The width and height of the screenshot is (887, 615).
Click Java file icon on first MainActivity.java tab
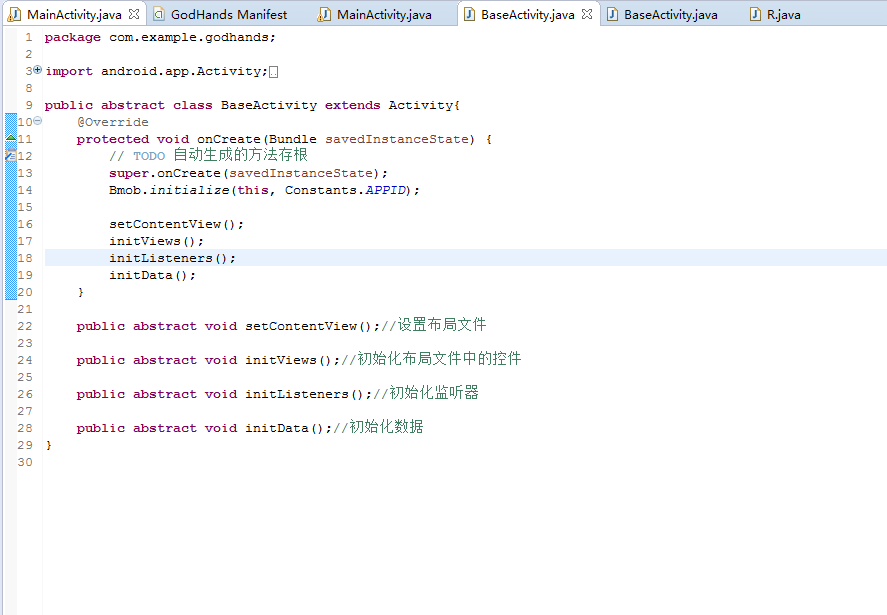click(x=15, y=15)
